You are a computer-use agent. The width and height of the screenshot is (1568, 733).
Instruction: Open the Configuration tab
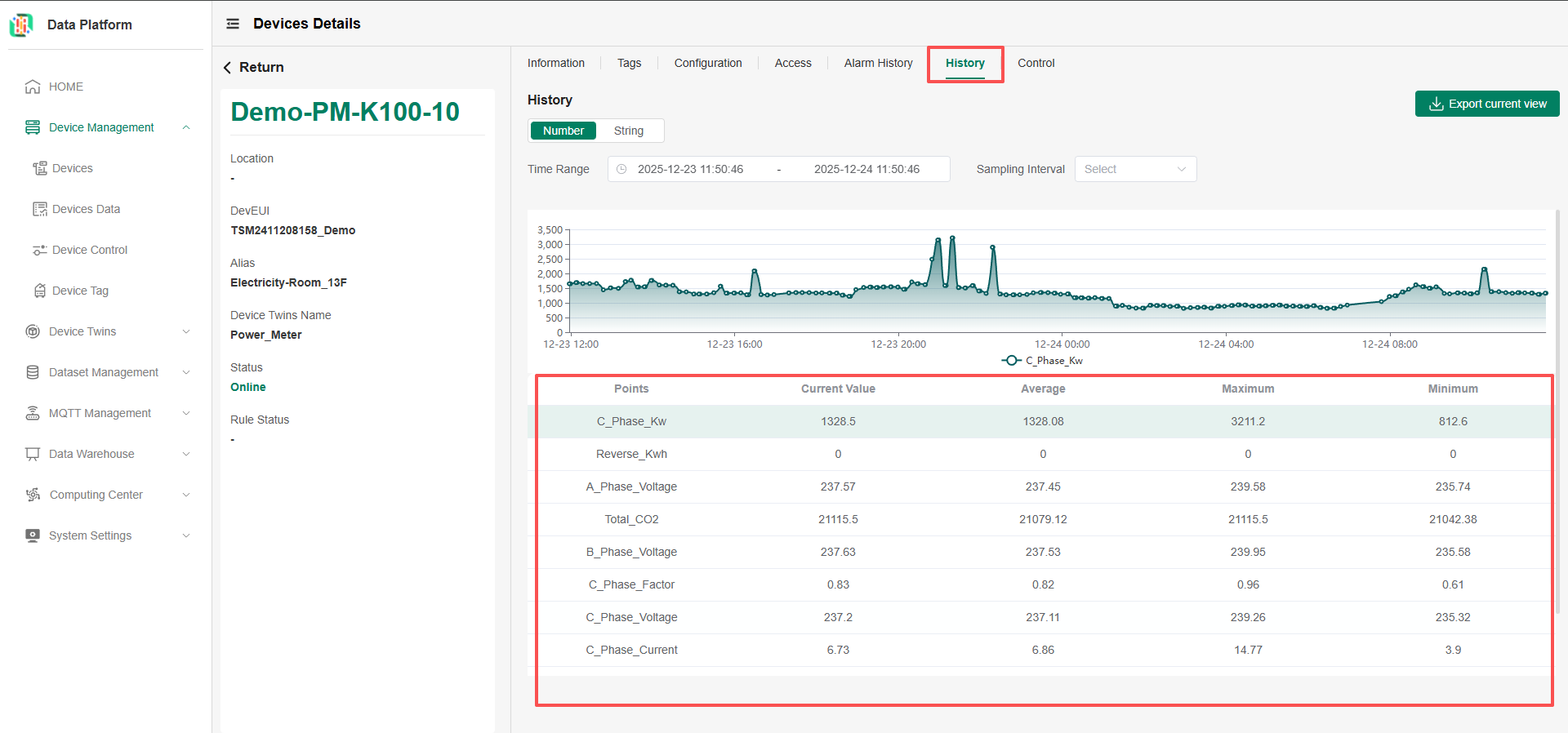pos(707,63)
